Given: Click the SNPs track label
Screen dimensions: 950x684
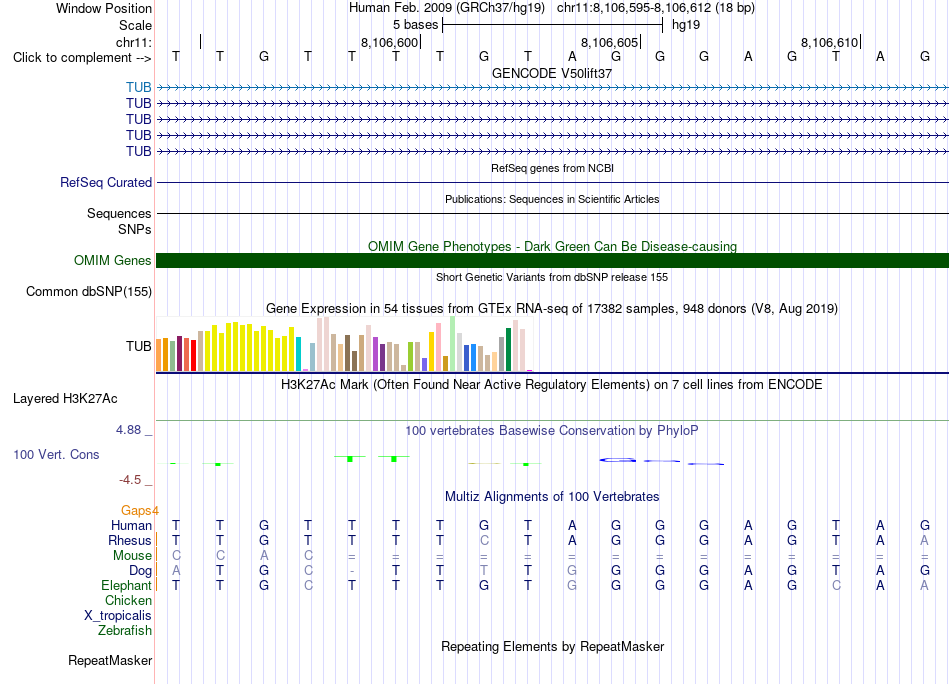Looking at the screenshot, I should [x=135, y=230].
